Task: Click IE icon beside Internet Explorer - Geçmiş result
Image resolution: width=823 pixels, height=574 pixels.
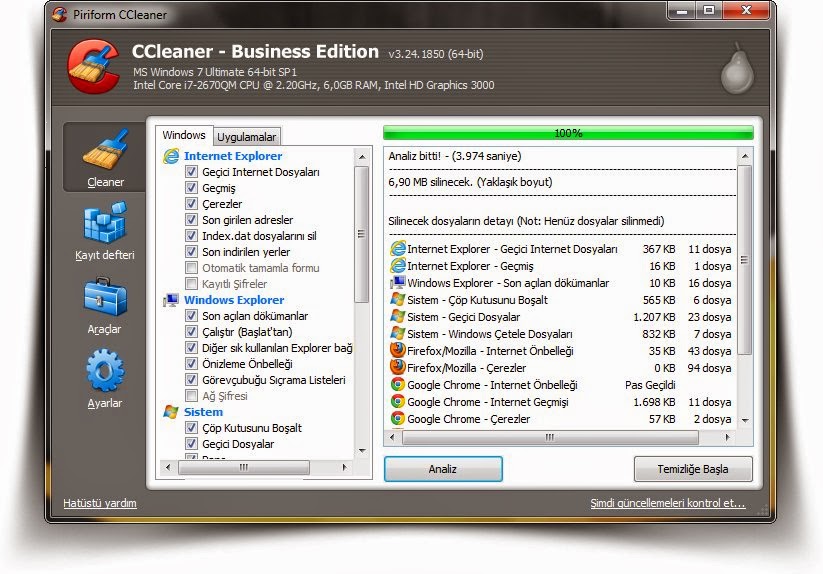Action: tap(398, 266)
